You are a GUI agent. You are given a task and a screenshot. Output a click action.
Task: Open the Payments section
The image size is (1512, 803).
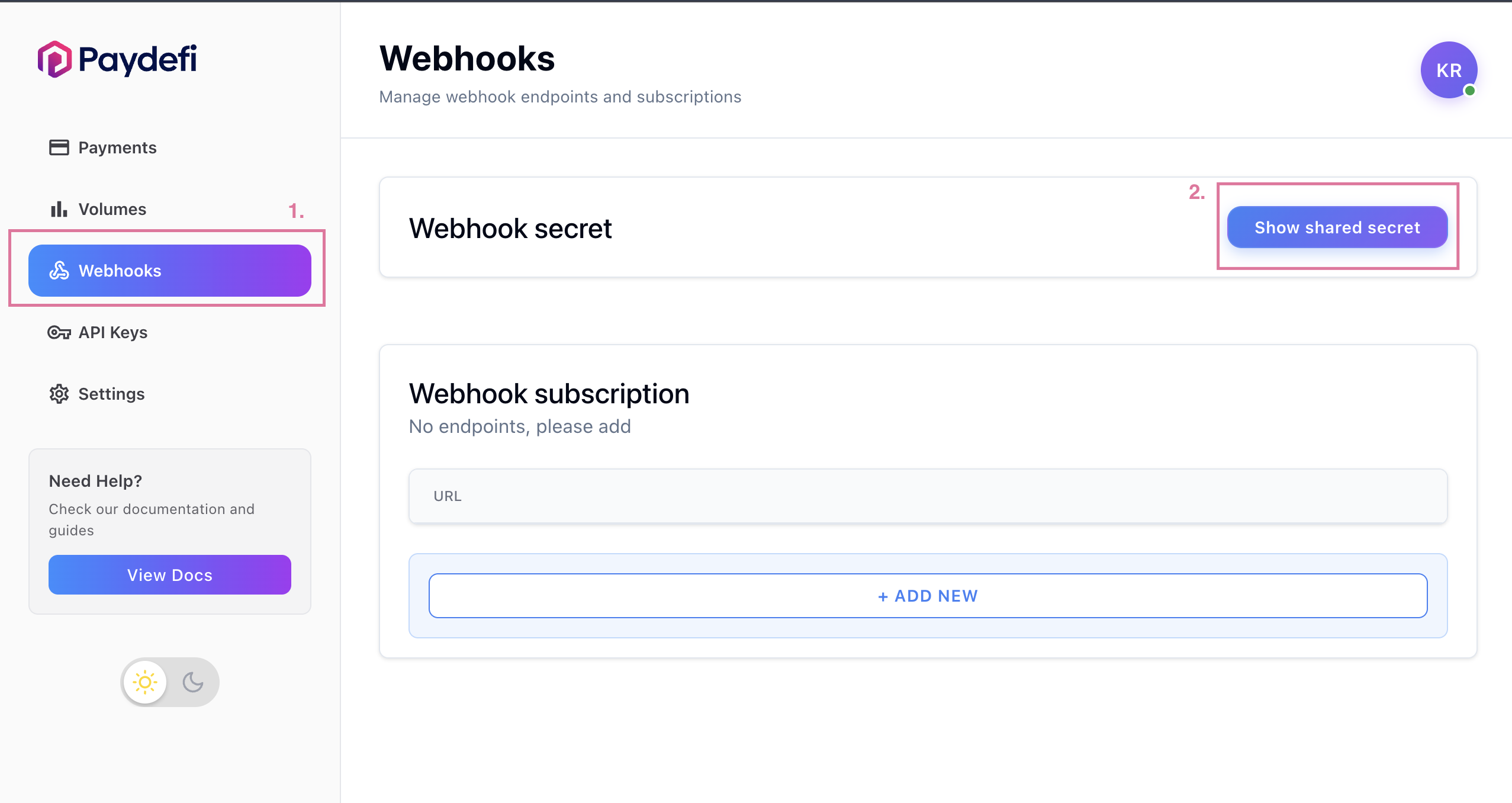pyautogui.click(x=117, y=147)
